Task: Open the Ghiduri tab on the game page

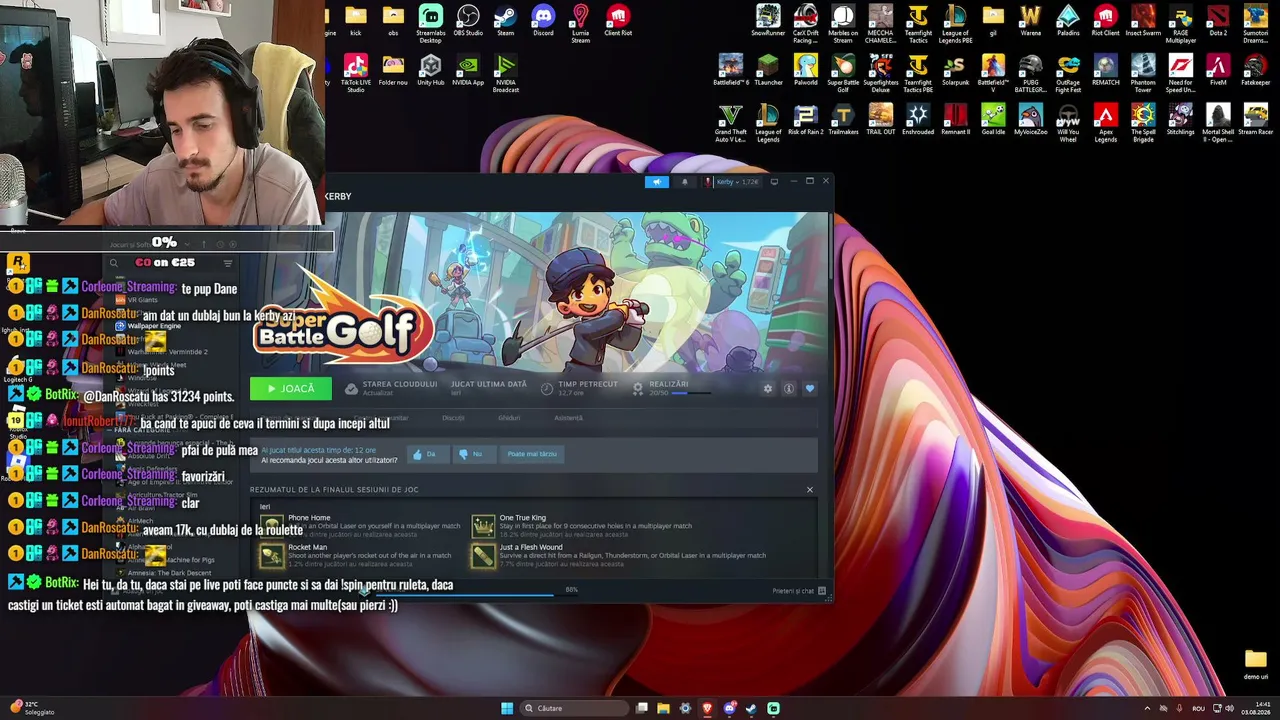Action: (509, 418)
